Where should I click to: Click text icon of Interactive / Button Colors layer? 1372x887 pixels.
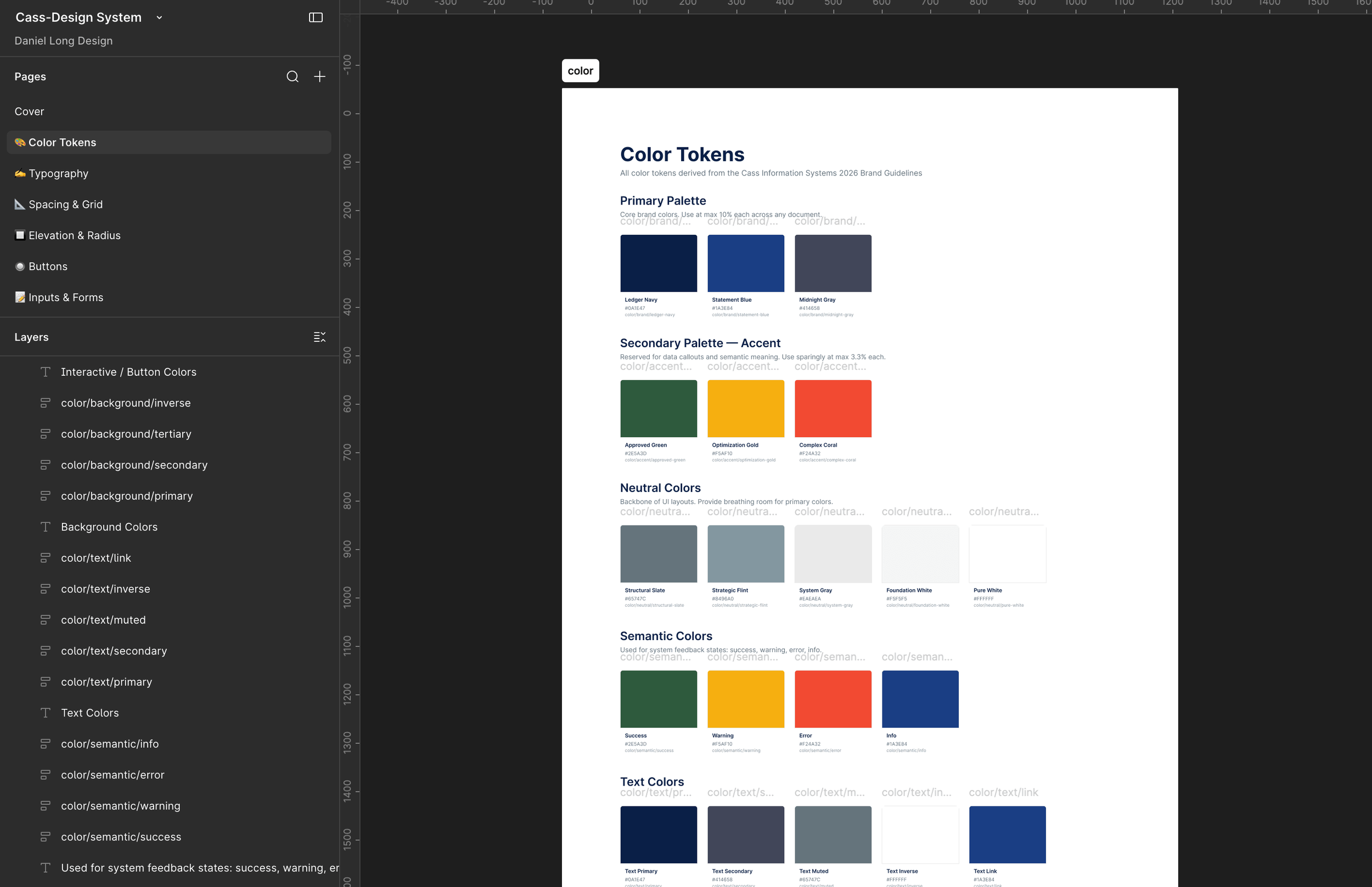[46, 372]
